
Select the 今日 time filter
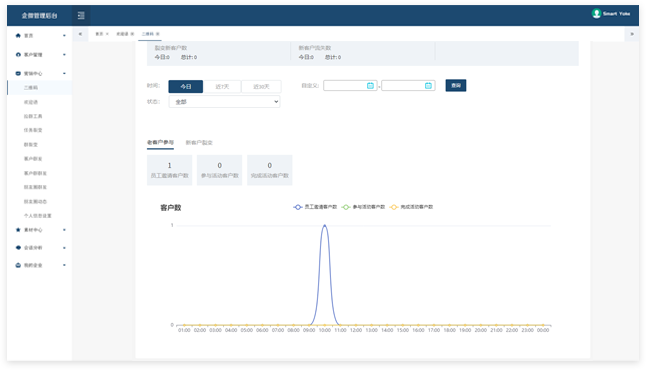[x=185, y=87]
